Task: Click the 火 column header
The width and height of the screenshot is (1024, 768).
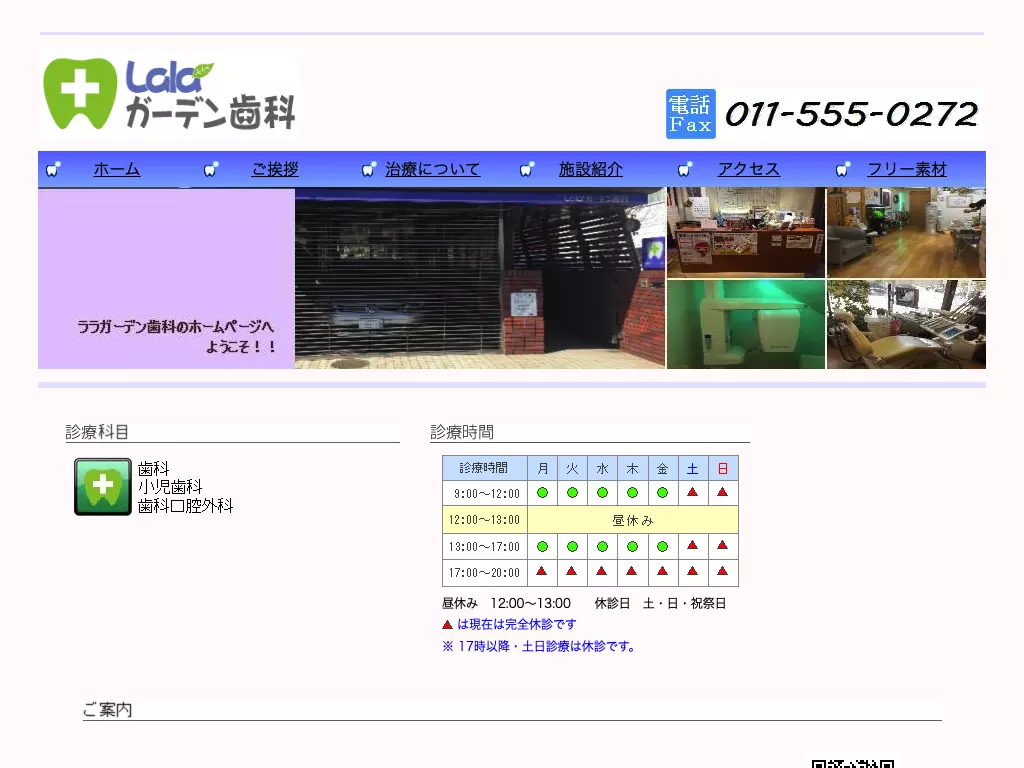Action: [x=572, y=468]
